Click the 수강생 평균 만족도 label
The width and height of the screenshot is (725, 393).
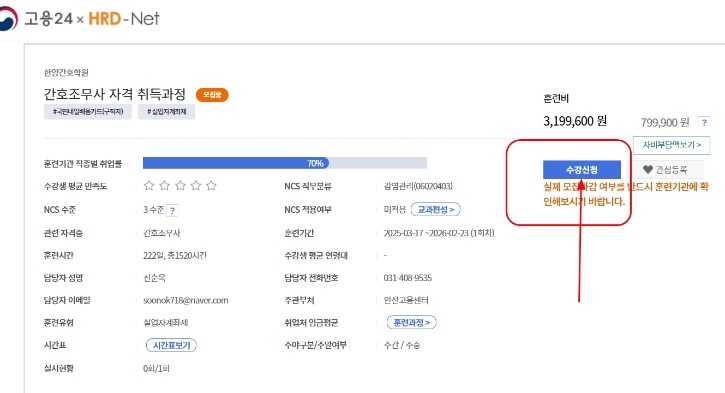click(75, 186)
